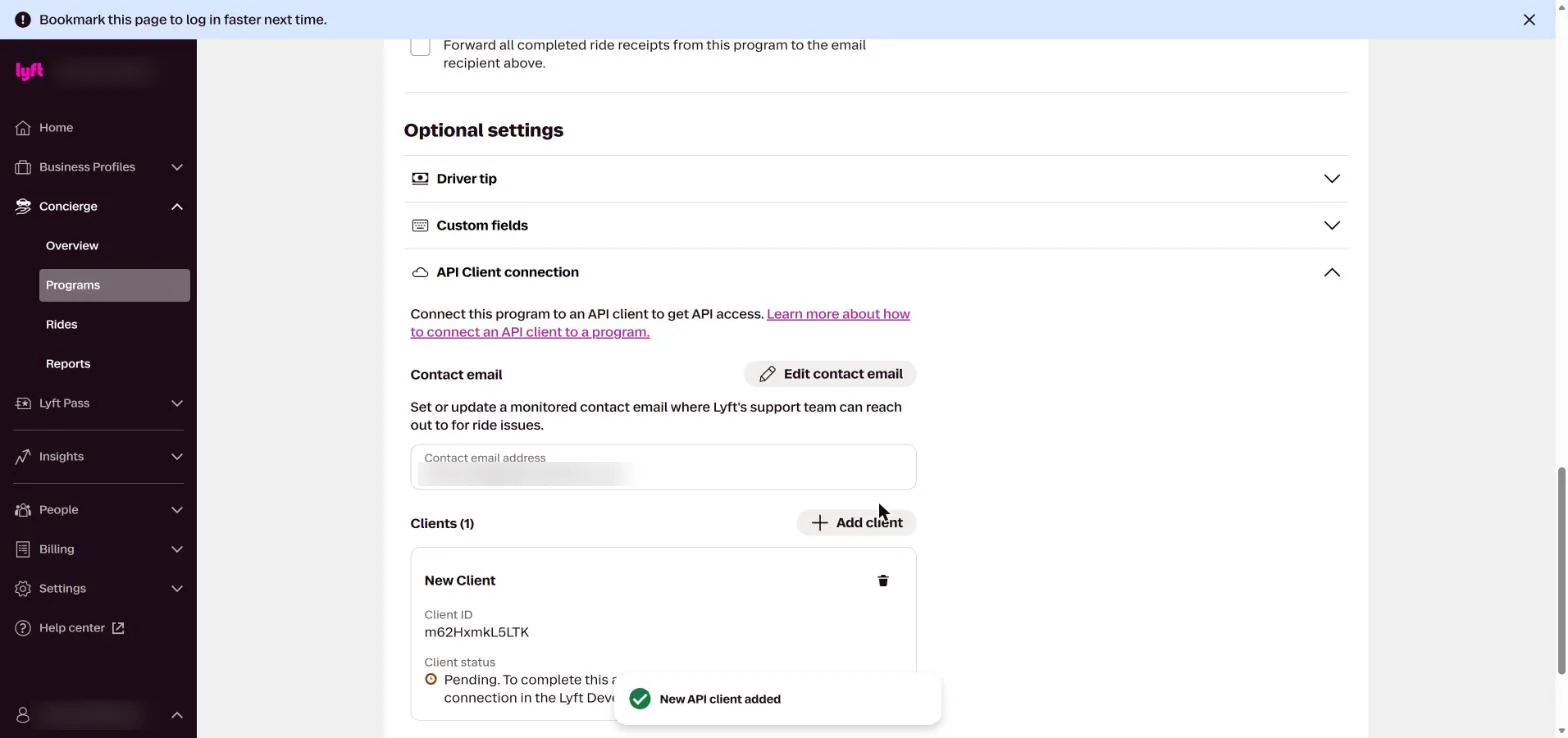Screen dimensions: 1568x738
Task: Click the alert icon in bookmark banner
Action: click(23, 20)
